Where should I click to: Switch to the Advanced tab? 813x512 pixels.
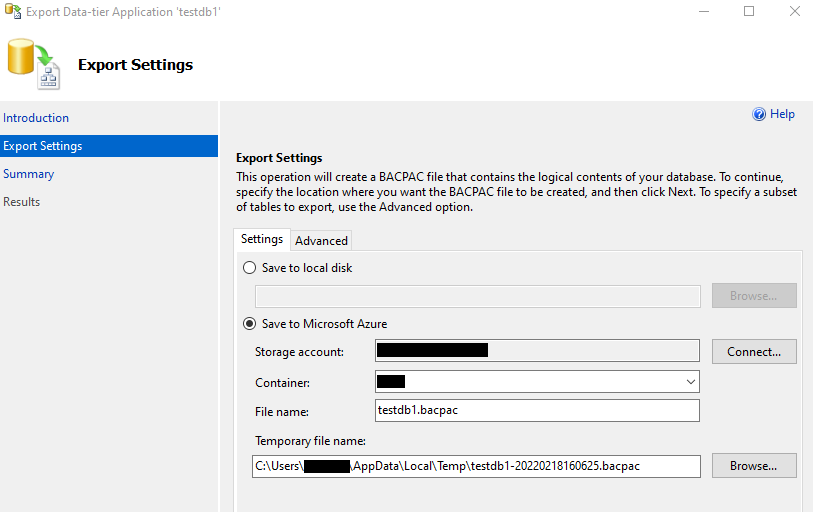(x=321, y=240)
